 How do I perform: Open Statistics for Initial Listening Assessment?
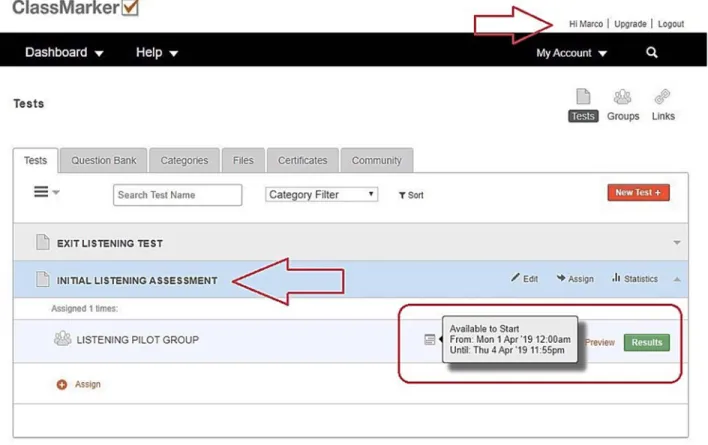pyautogui.click(x=635, y=278)
